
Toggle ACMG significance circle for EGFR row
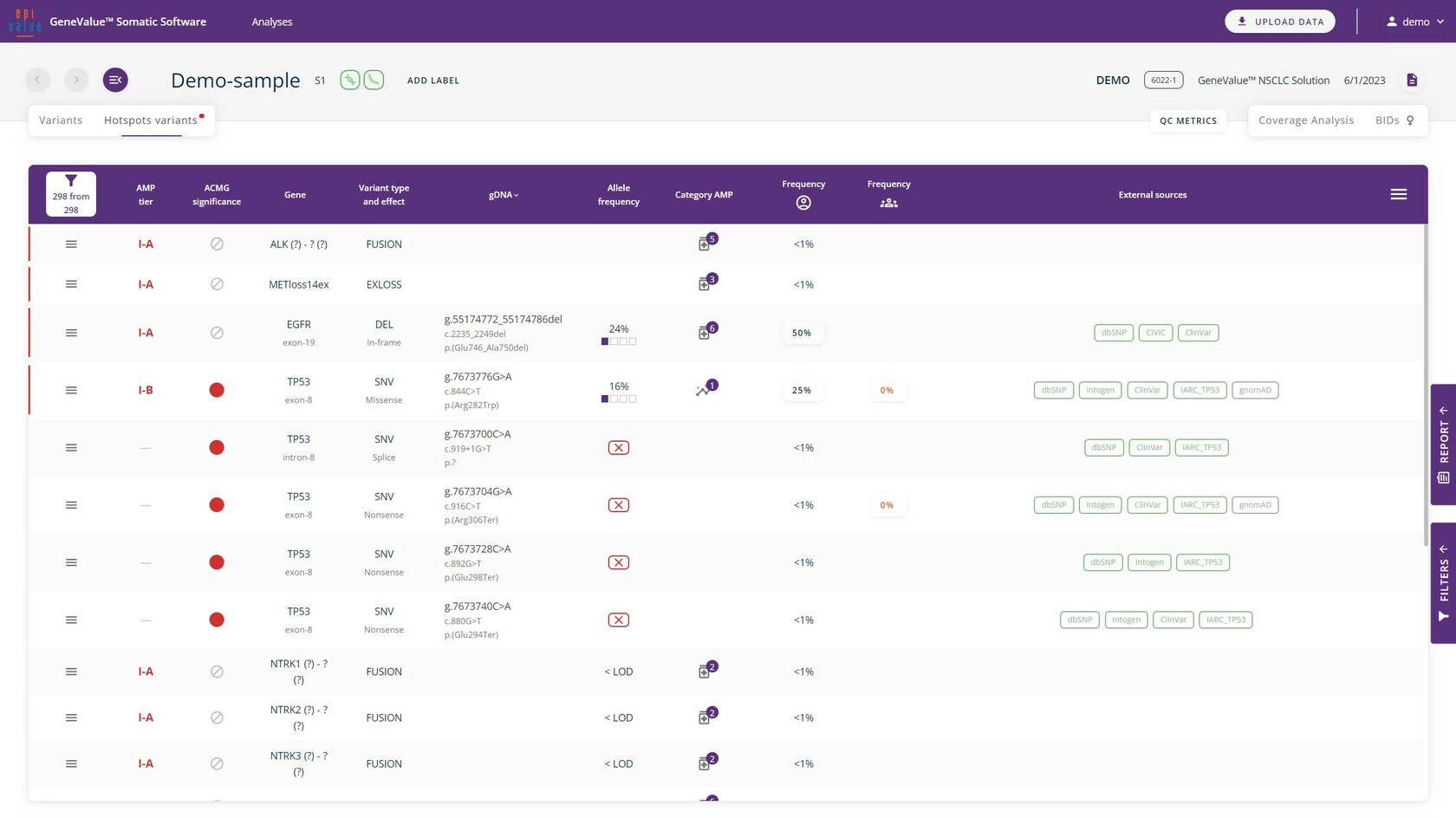click(x=217, y=333)
